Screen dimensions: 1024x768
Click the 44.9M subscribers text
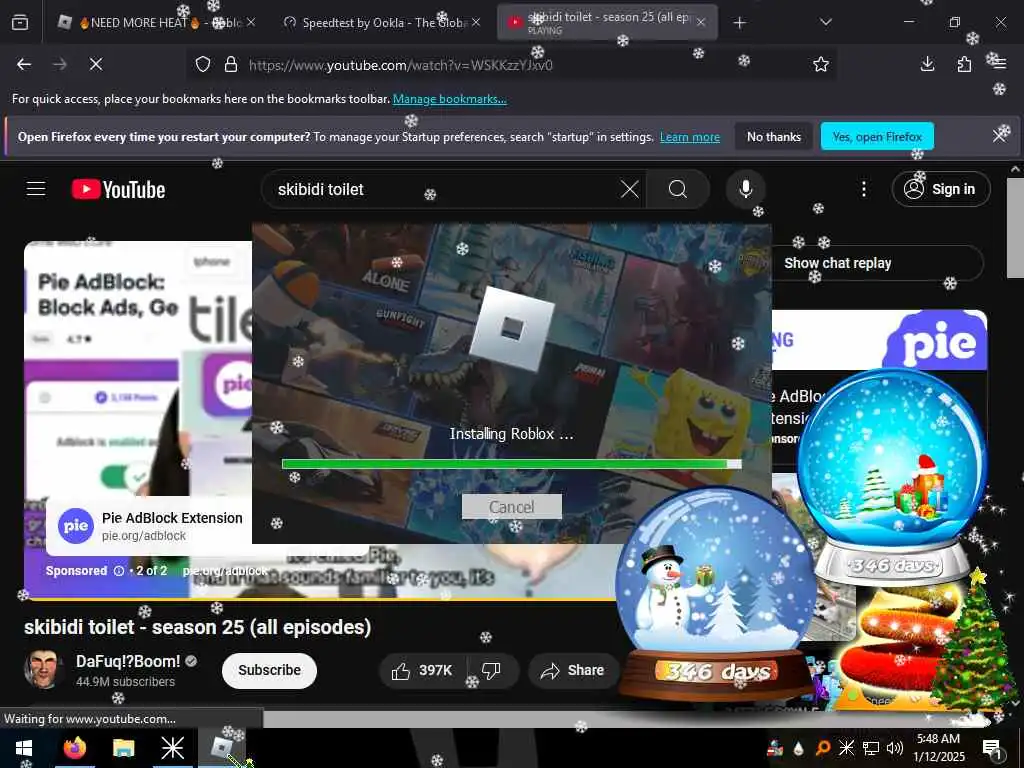pos(125,682)
